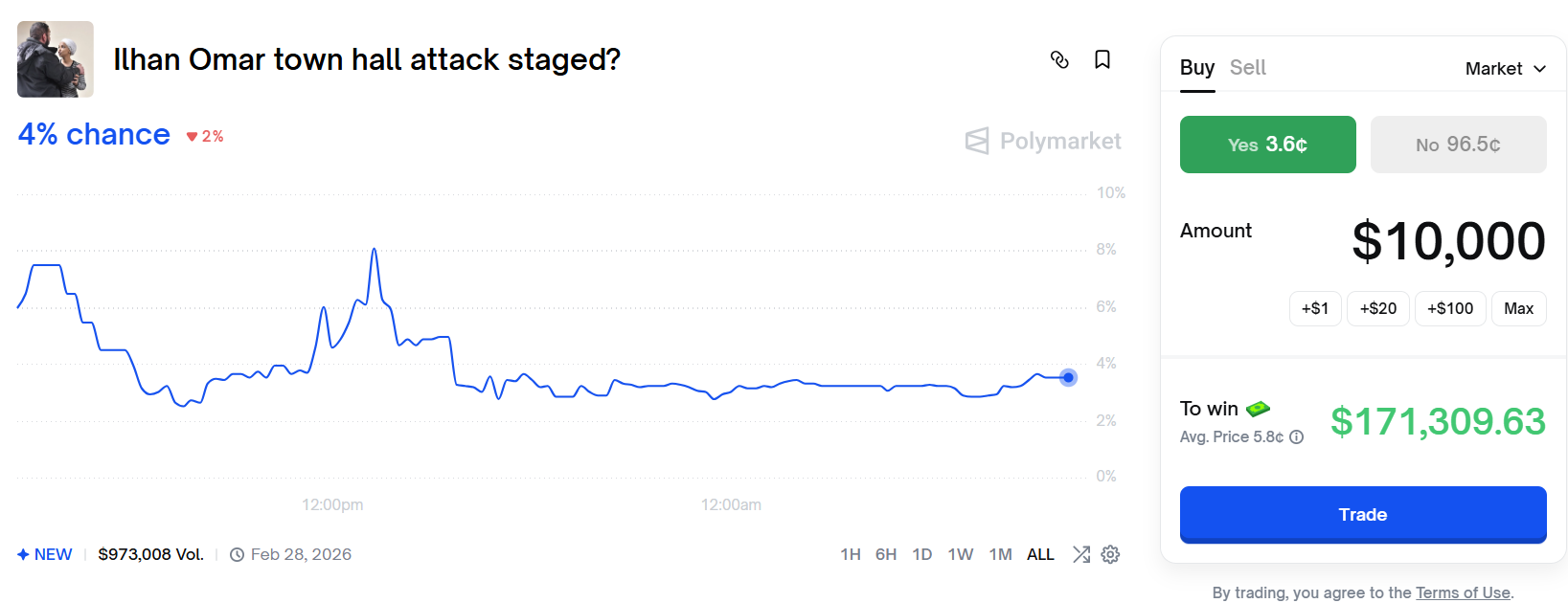Switch to the Sell tab
Screen dimensions: 1568x603
pyautogui.click(x=1247, y=68)
